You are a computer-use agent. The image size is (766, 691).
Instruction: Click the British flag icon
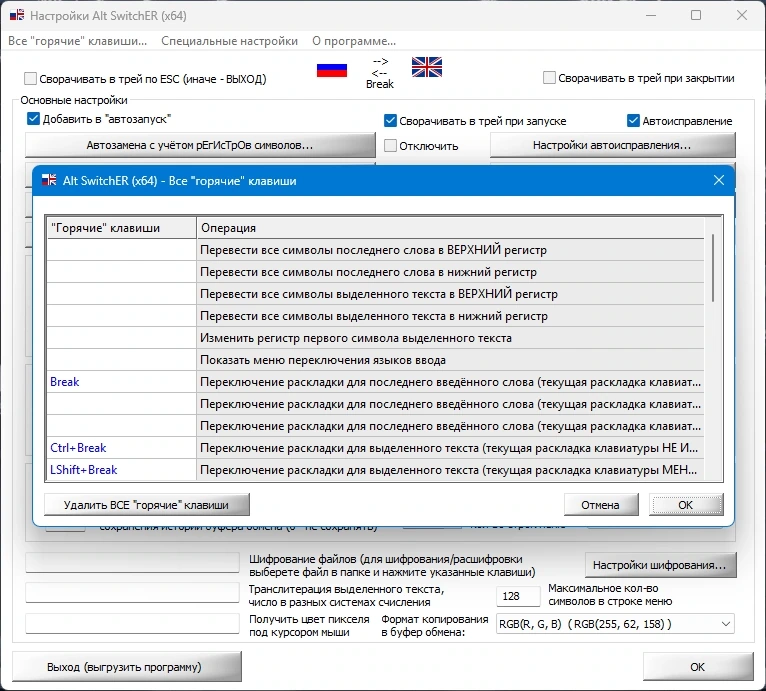[x=426, y=67]
